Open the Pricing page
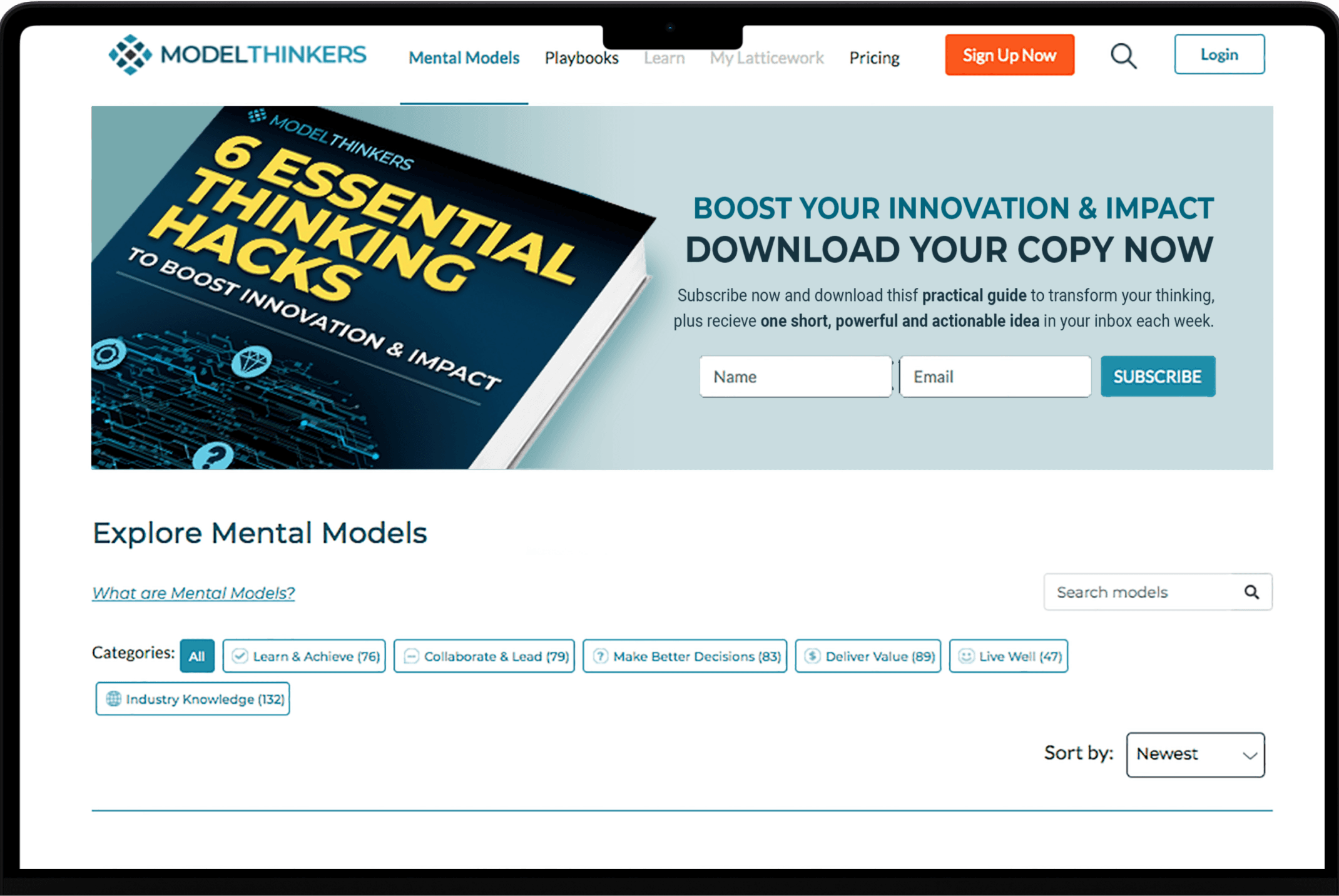This screenshot has height=896, width=1339. pos(874,58)
